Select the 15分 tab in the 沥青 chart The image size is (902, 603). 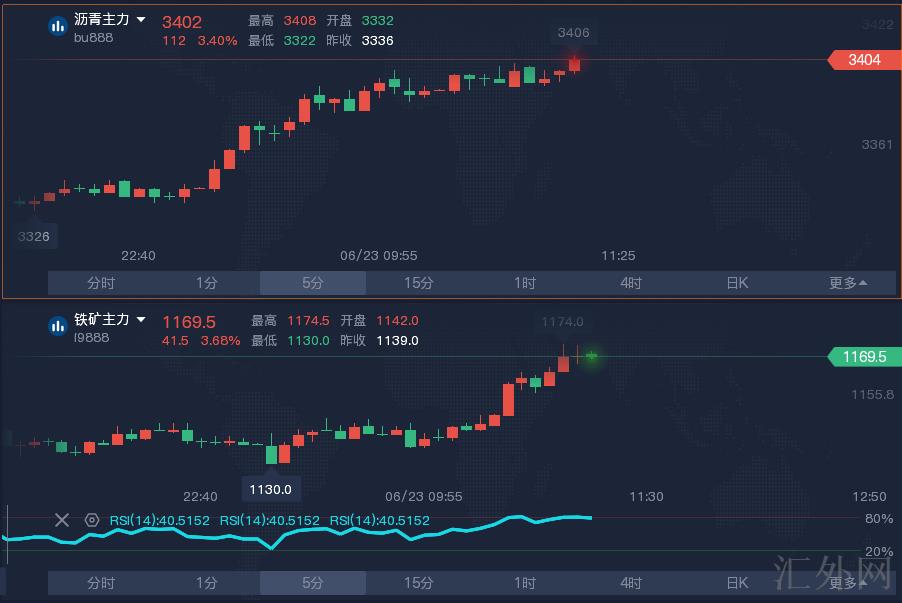[x=418, y=283]
